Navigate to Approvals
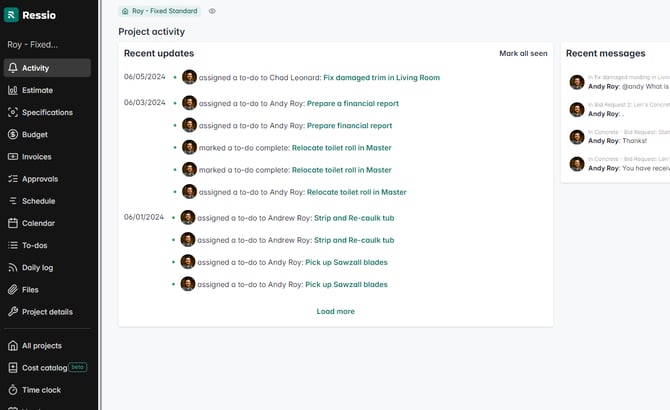Viewport: 670px width, 410px height. (47, 179)
